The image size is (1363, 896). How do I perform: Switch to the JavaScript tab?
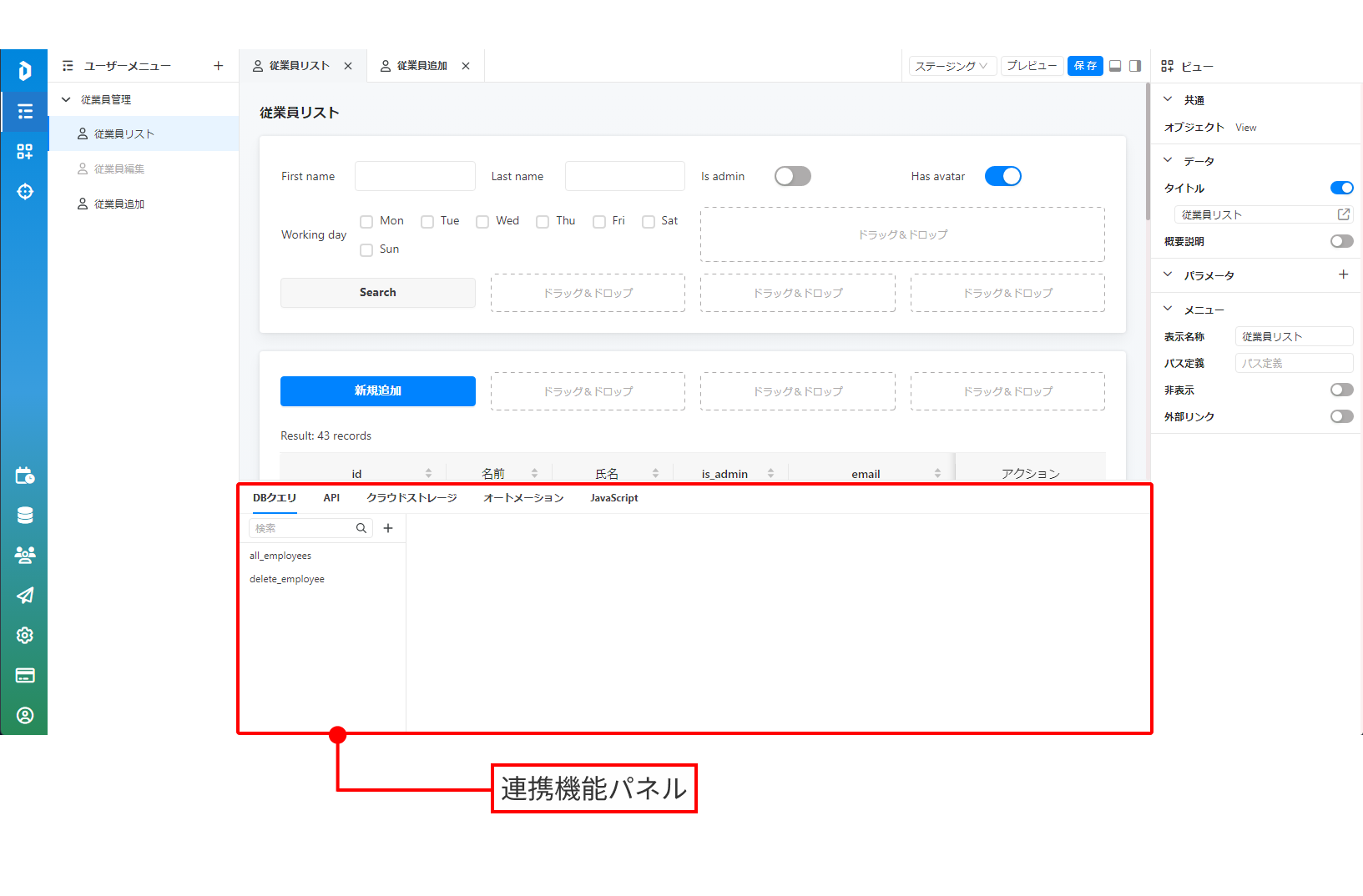tap(614, 498)
